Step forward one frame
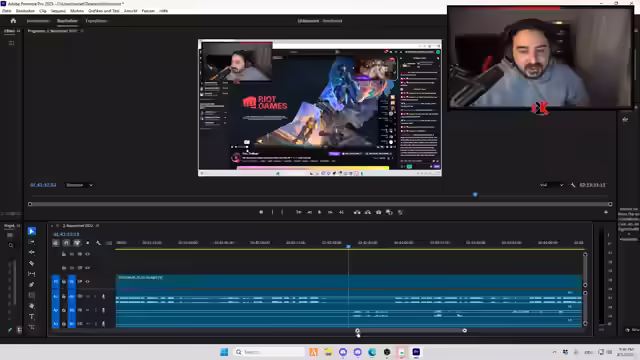Viewport: 640px width, 360px height. coord(330,212)
